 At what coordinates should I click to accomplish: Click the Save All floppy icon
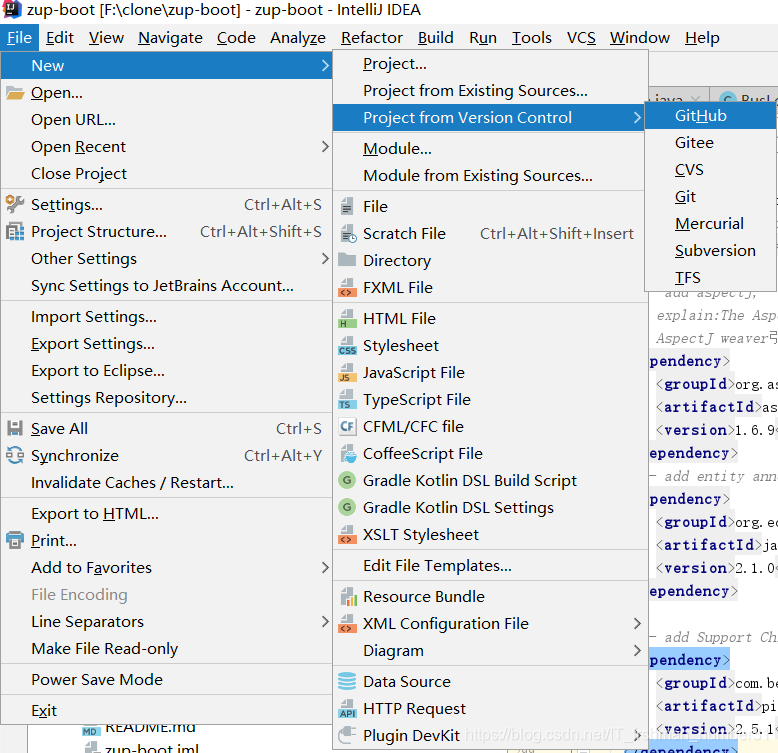[15, 428]
